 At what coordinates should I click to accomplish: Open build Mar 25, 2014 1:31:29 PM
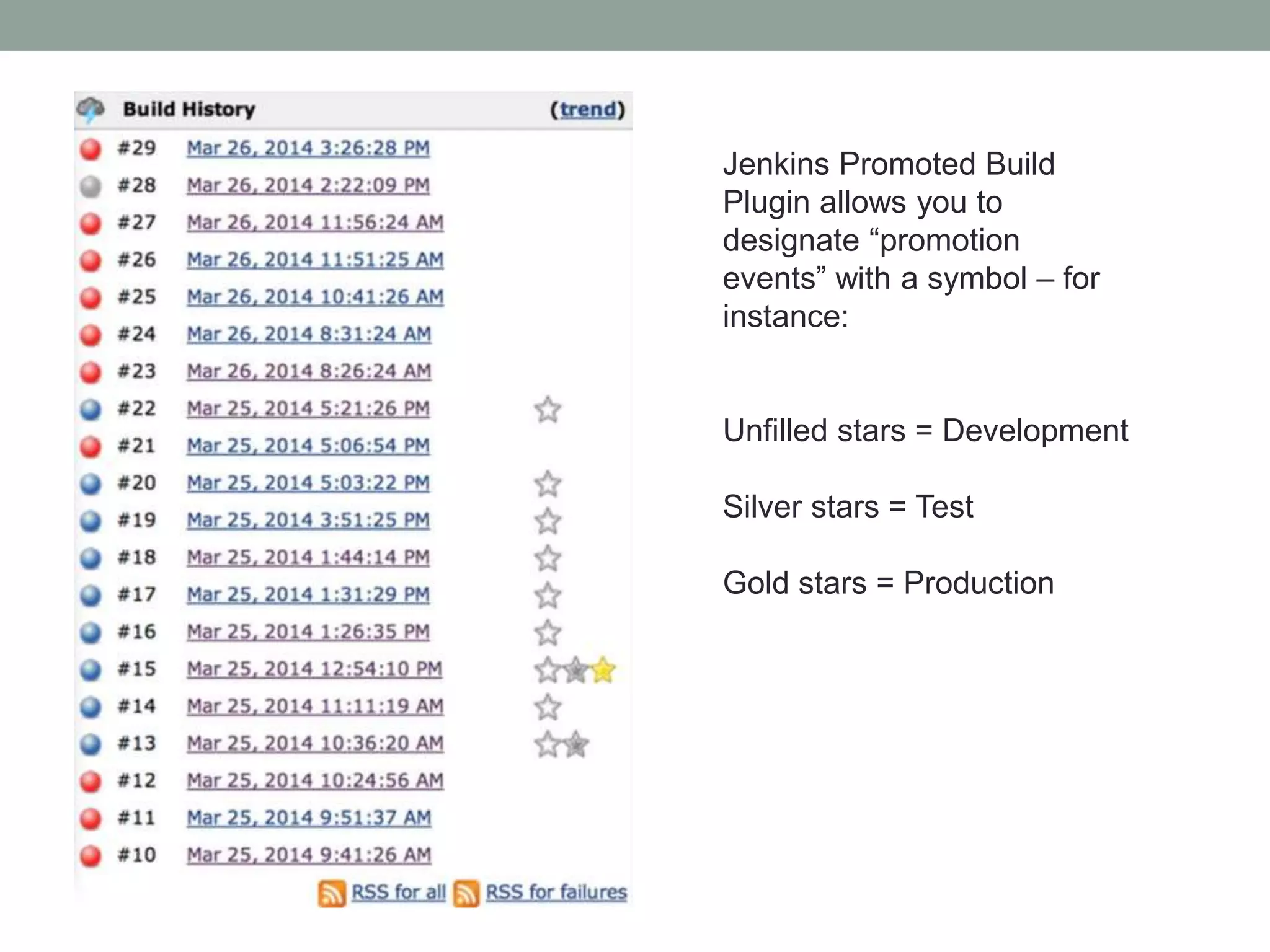click(x=308, y=594)
